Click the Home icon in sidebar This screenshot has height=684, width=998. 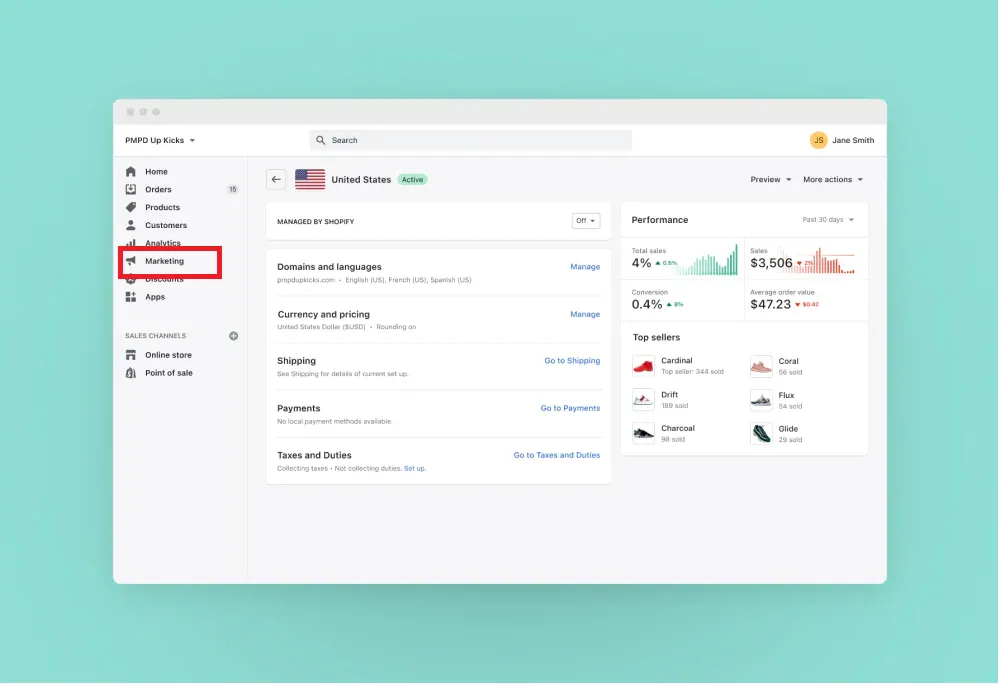point(131,172)
